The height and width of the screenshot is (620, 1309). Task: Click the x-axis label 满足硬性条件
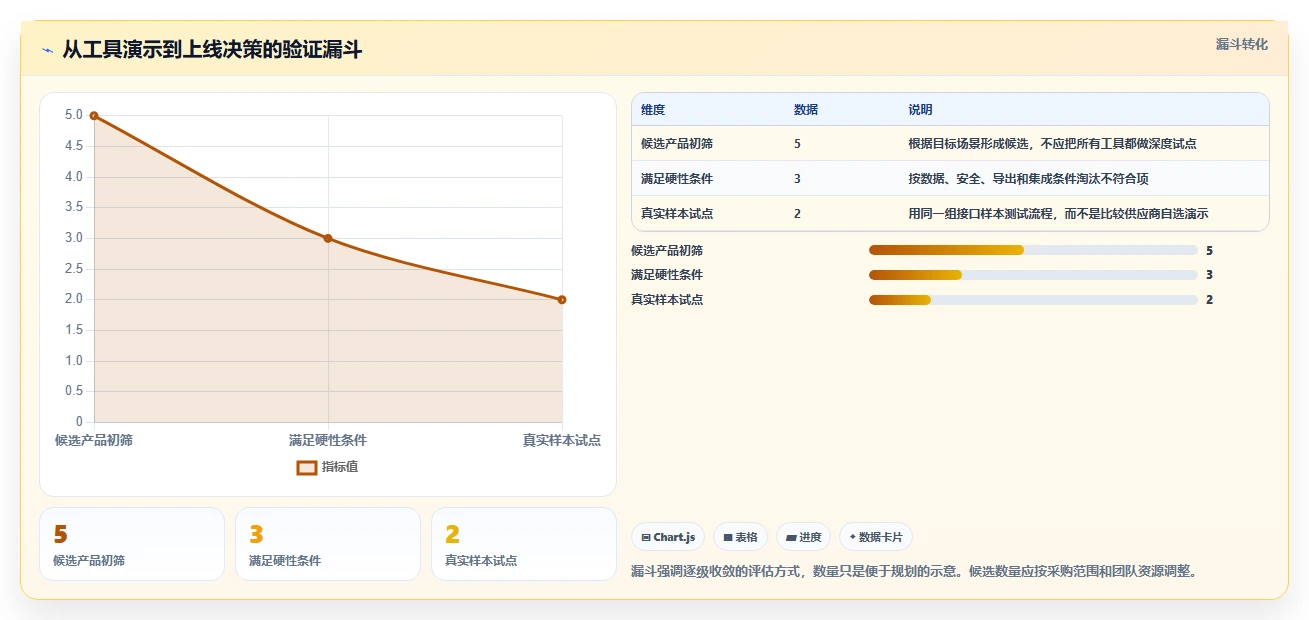click(x=328, y=440)
